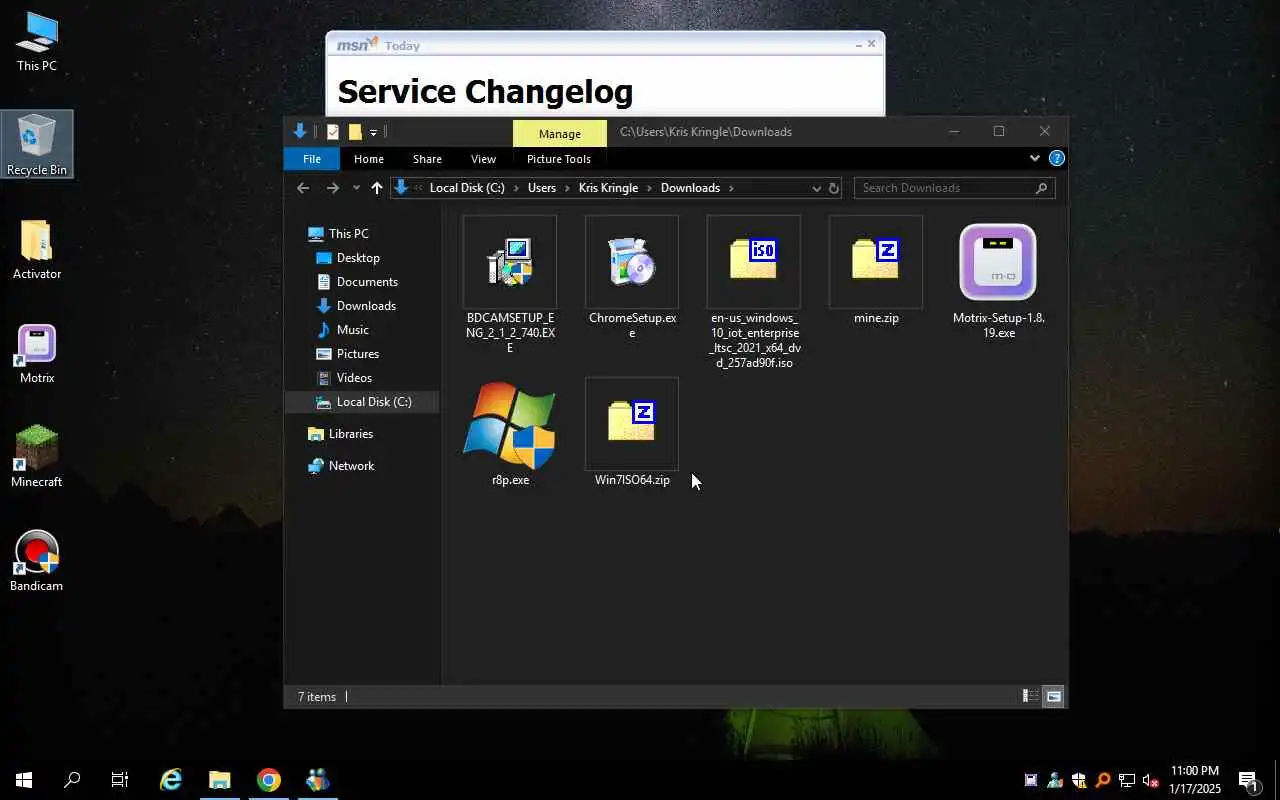Switch to large icons view layout
The width and height of the screenshot is (1280, 800).
[1053, 696]
